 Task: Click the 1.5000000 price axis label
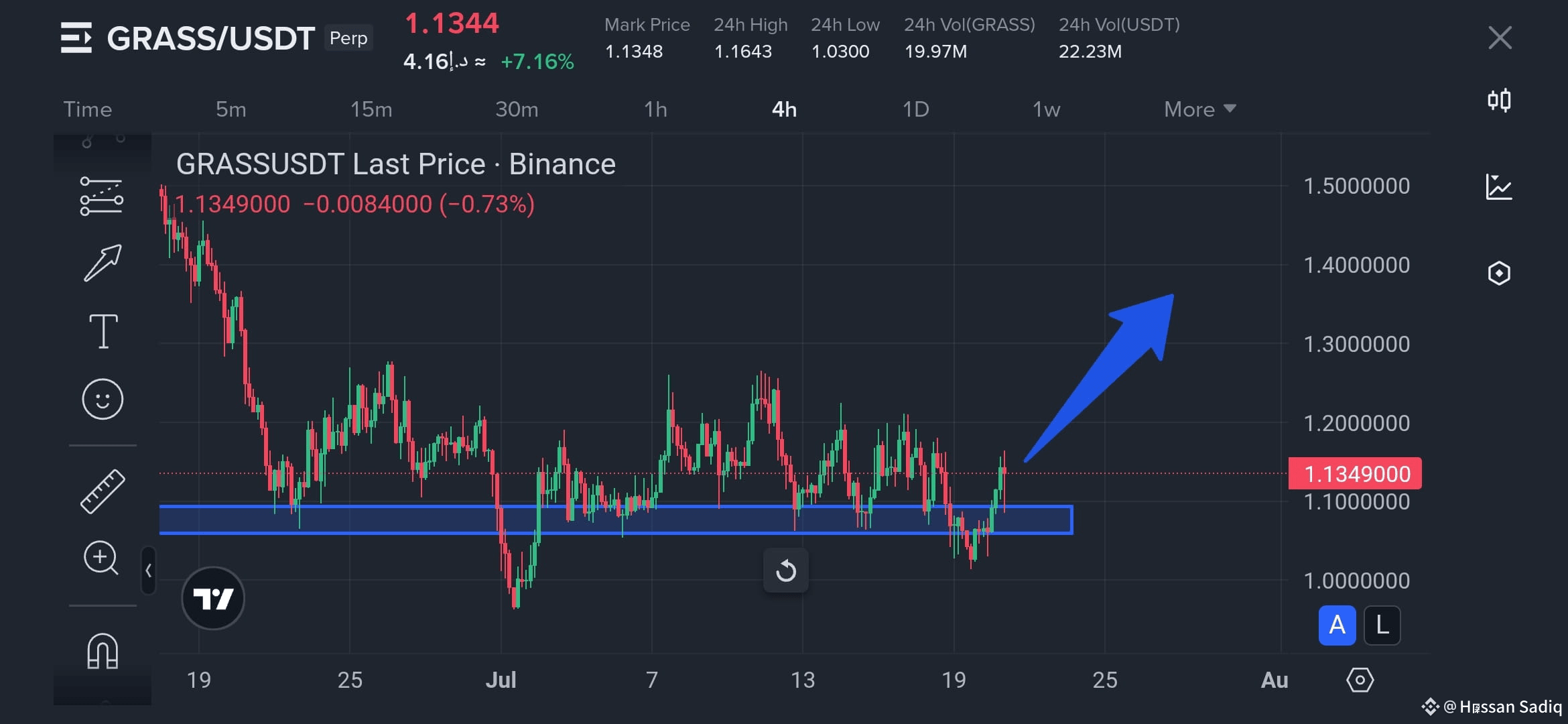1356,186
